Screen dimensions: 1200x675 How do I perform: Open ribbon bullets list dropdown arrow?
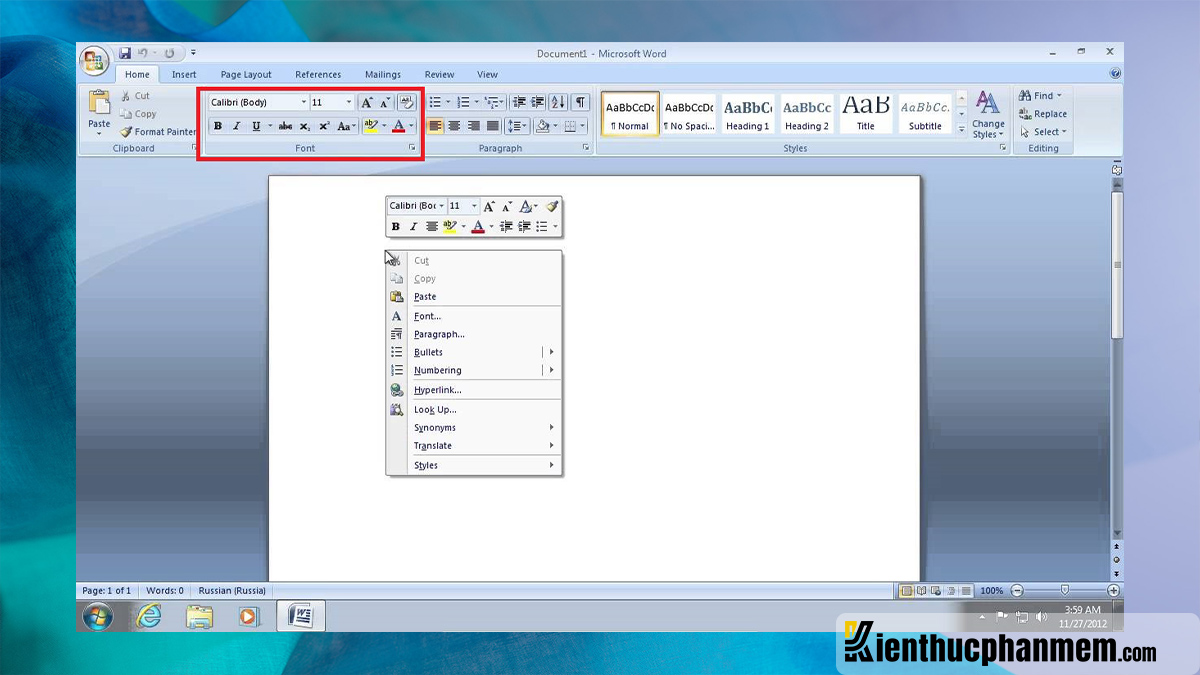point(448,102)
